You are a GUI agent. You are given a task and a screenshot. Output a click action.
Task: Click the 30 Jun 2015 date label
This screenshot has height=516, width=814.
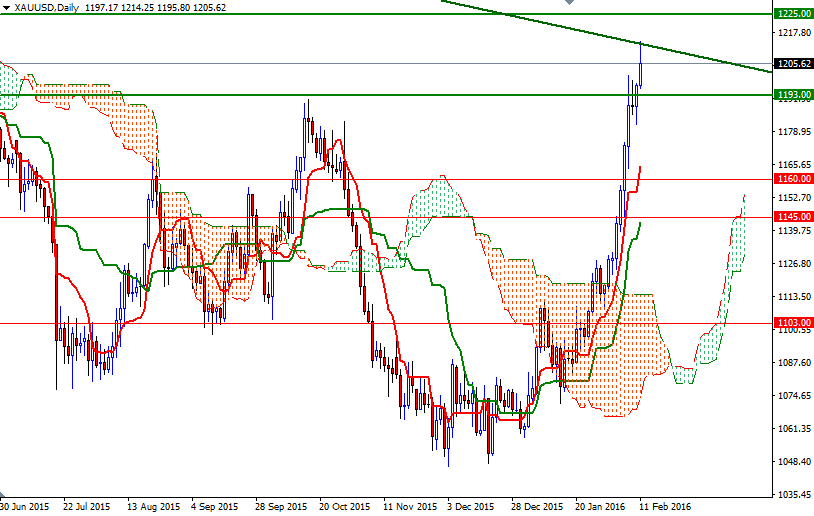[x=24, y=507]
